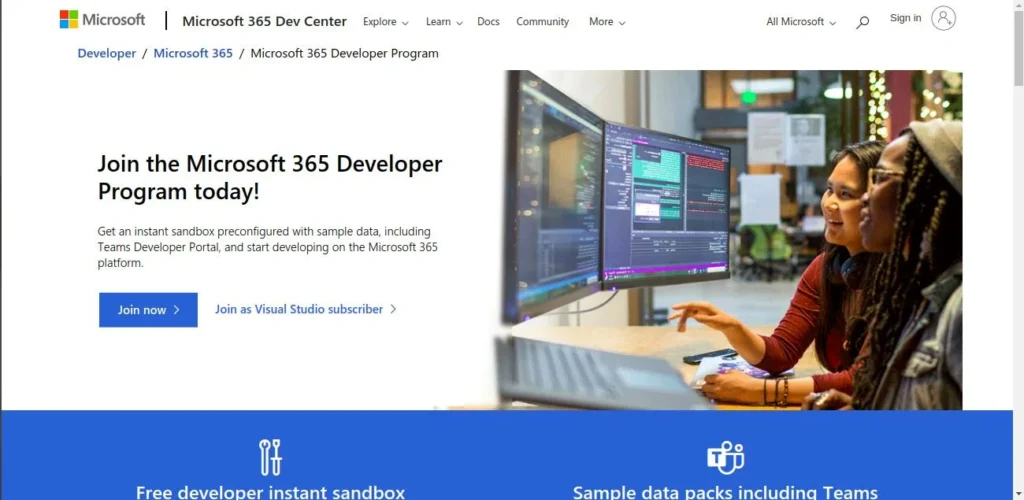Click the Join now button
Image resolution: width=1024 pixels, height=500 pixels.
(148, 310)
